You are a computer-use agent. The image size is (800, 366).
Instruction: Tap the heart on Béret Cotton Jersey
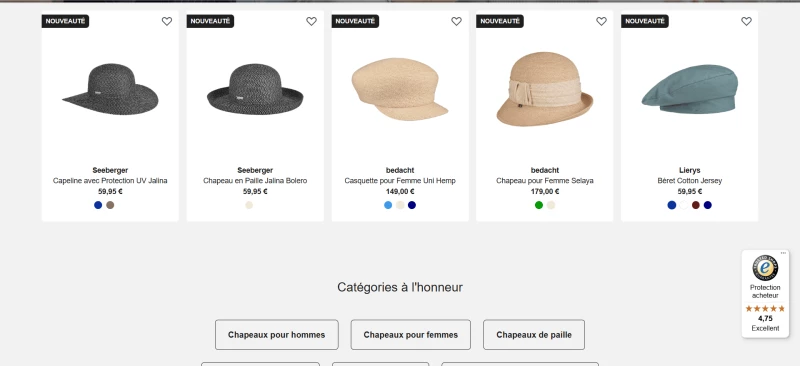pyautogui.click(x=746, y=21)
